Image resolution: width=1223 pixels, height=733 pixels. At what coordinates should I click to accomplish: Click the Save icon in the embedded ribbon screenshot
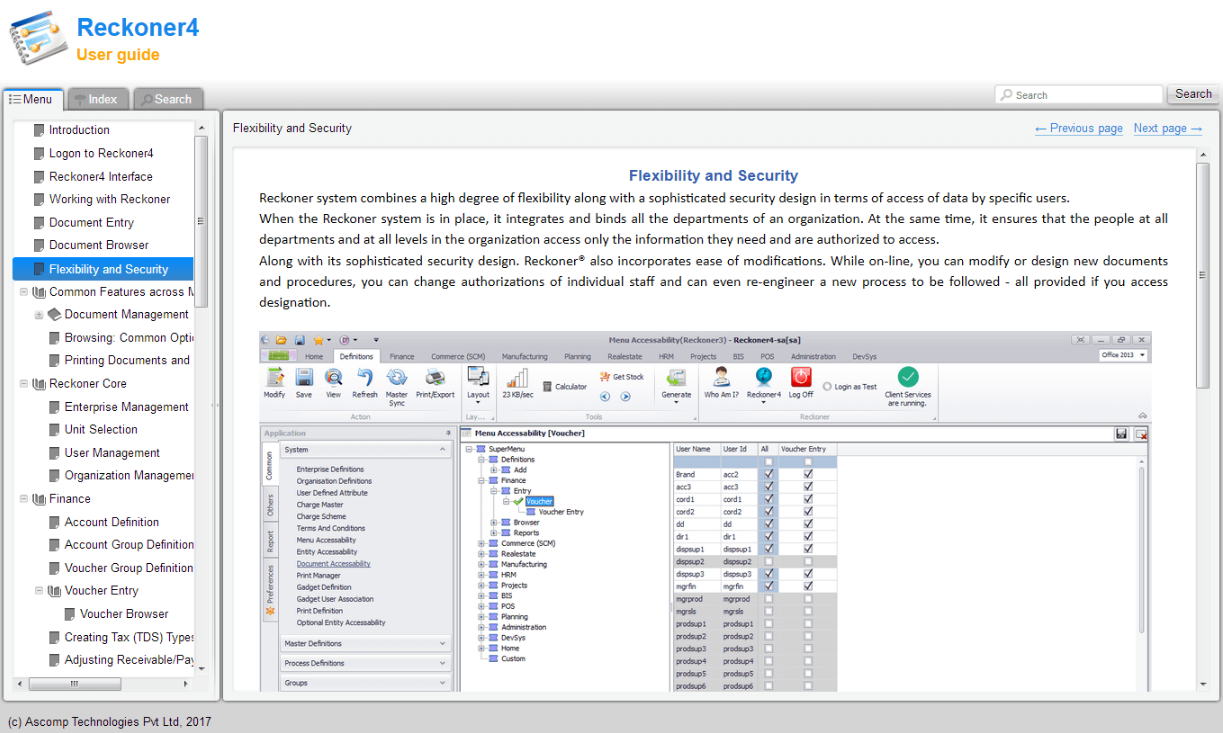(304, 377)
